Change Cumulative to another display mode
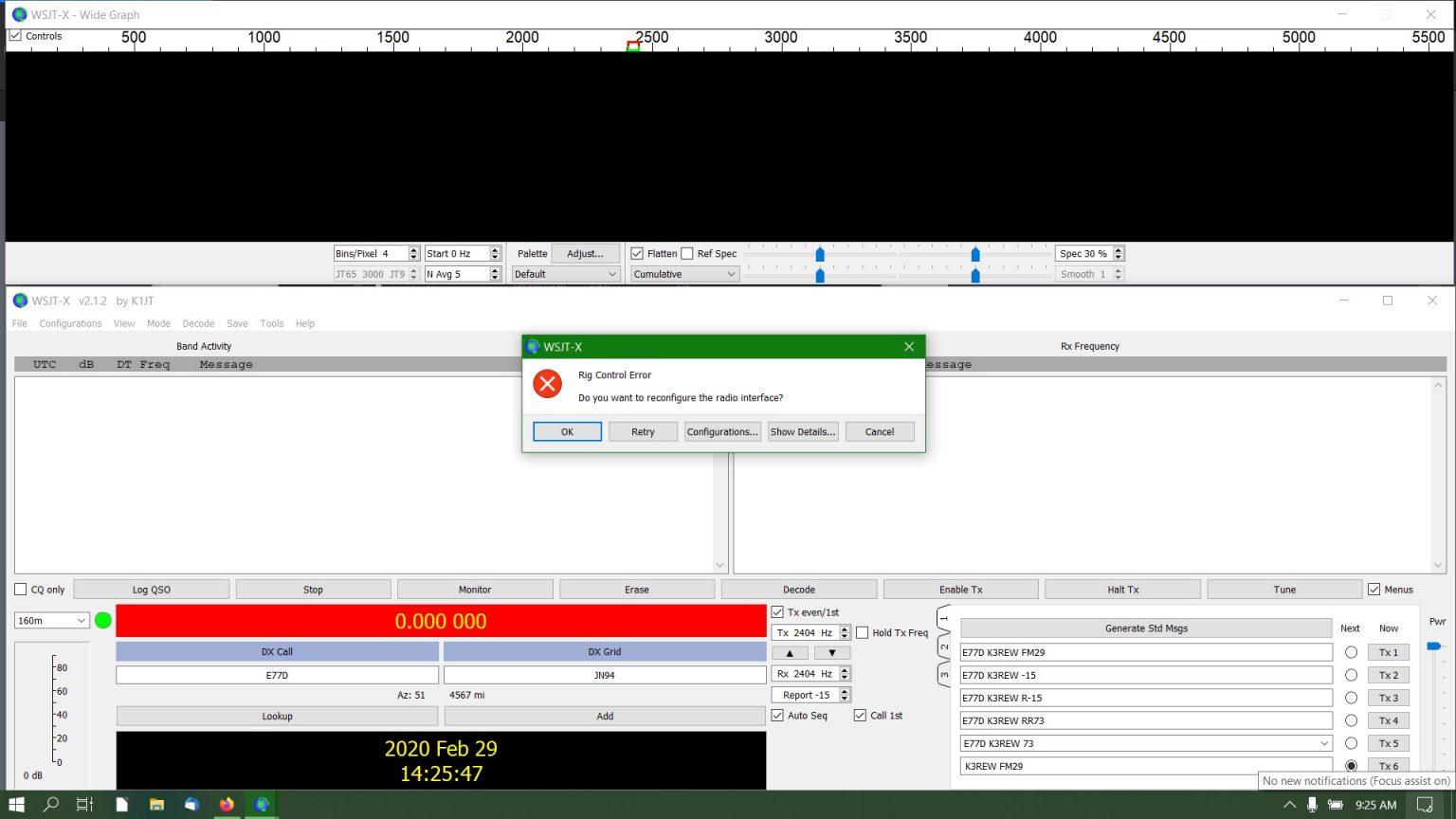 coord(683,273)
